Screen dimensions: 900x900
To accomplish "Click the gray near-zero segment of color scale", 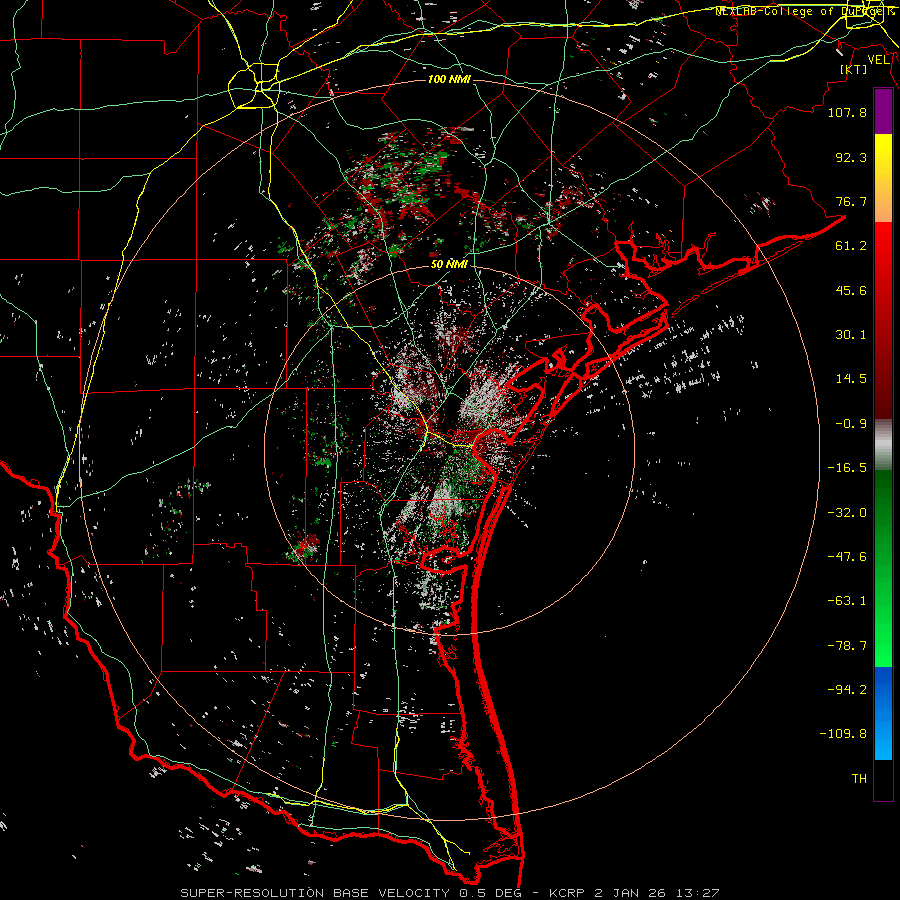I will click(883, 445).
